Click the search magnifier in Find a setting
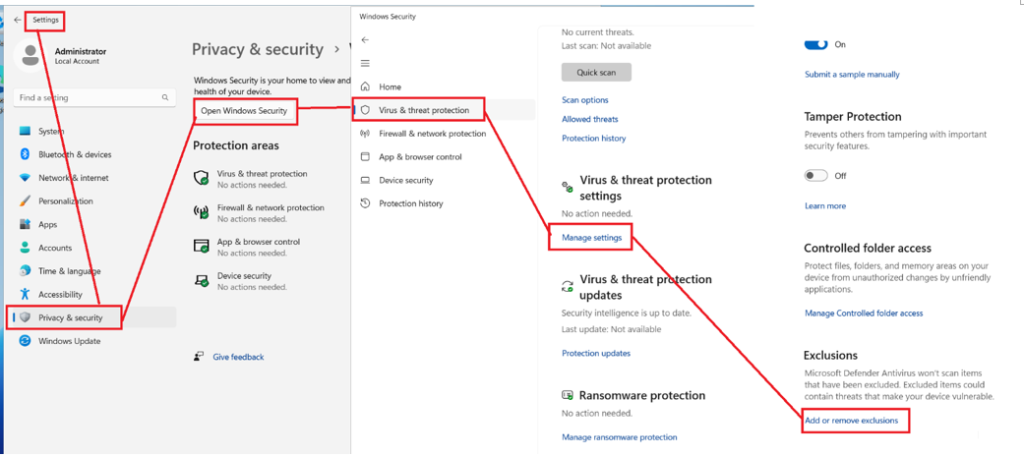This screenshot has height=456, width=1024. (x=165, y=98)
